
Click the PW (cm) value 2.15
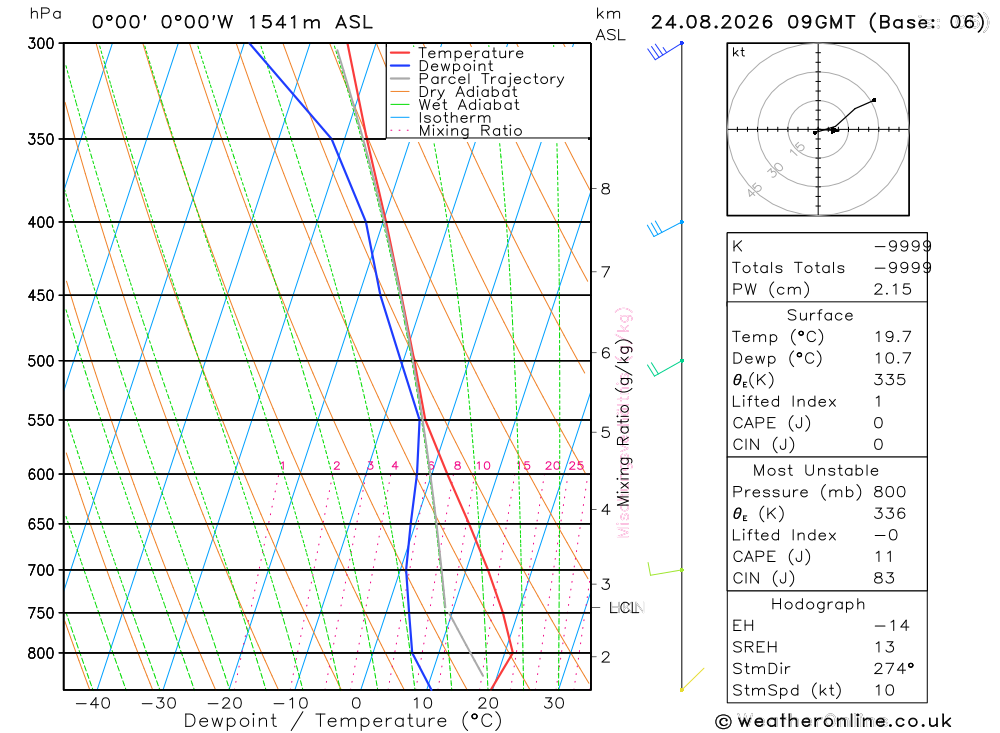click(x=893, y=290)
